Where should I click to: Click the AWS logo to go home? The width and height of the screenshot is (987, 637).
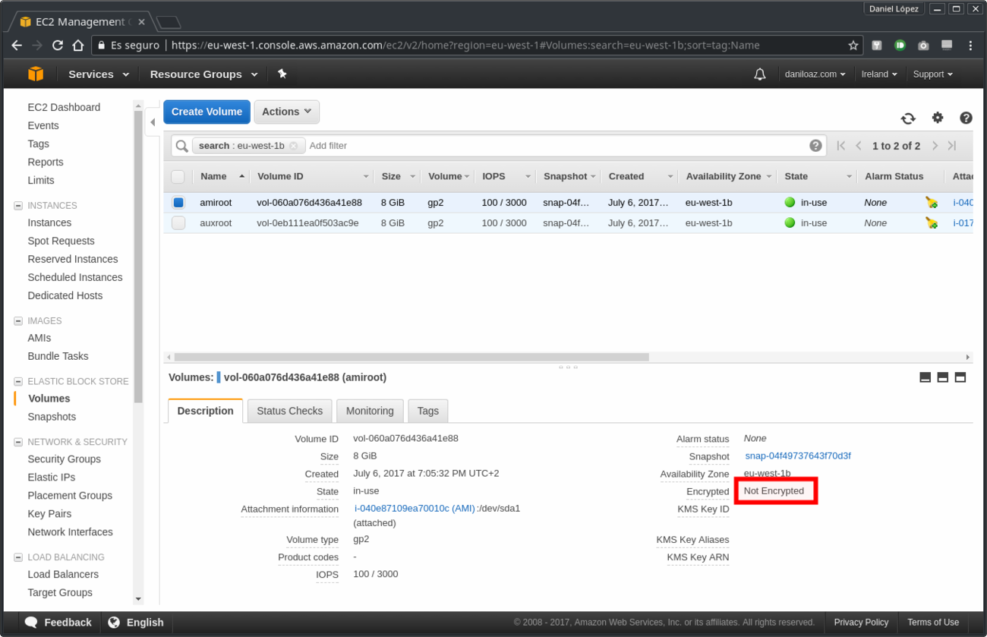(x=37, y=73)
